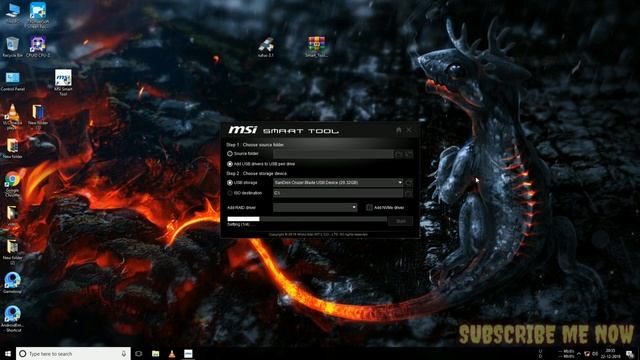The width and height of the screenshot is (640, 360).
Task: Open the USB storage device dropdown
Action: [x=338, y=182]
